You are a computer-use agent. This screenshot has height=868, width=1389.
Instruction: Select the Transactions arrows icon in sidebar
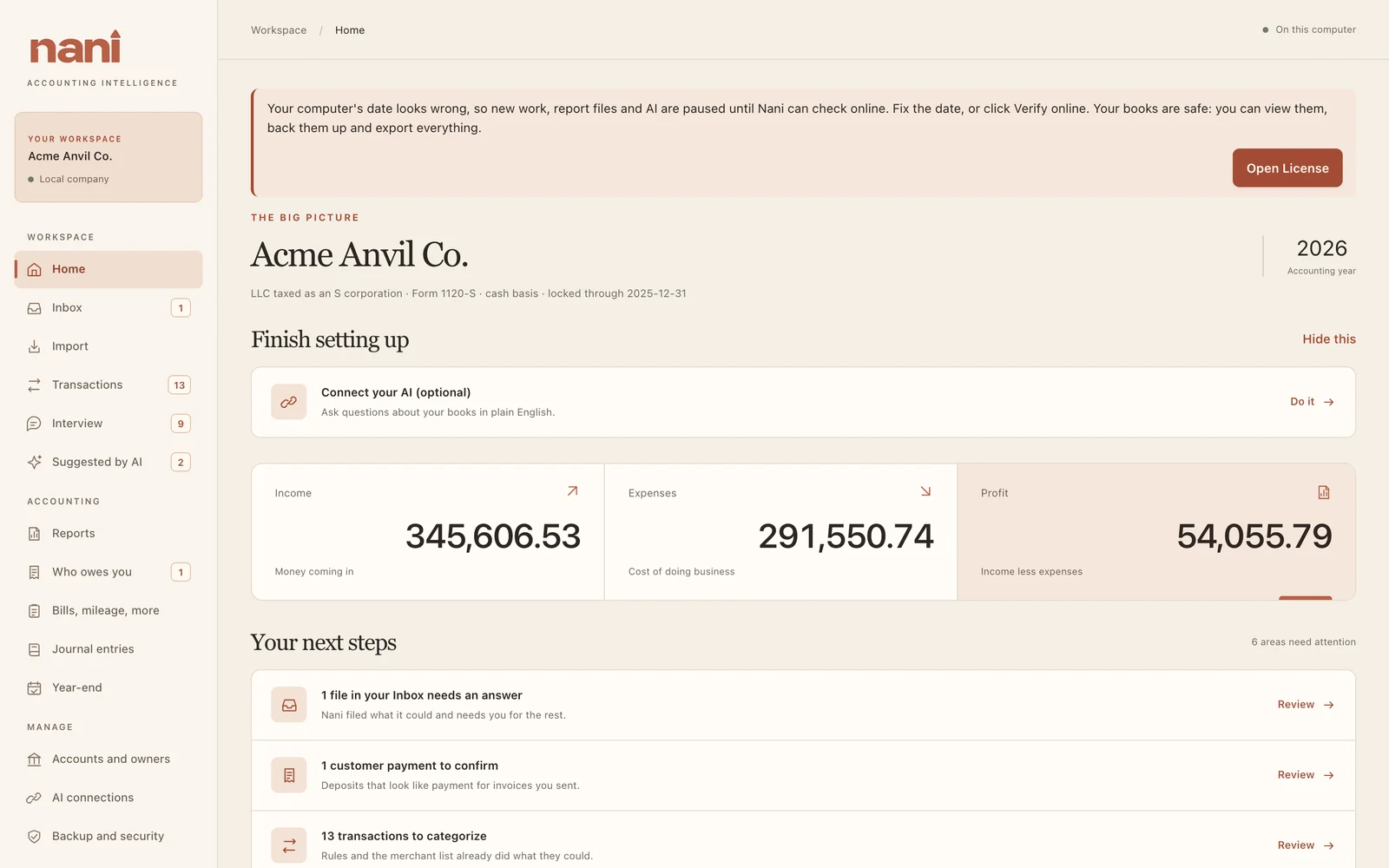(34, 385)
